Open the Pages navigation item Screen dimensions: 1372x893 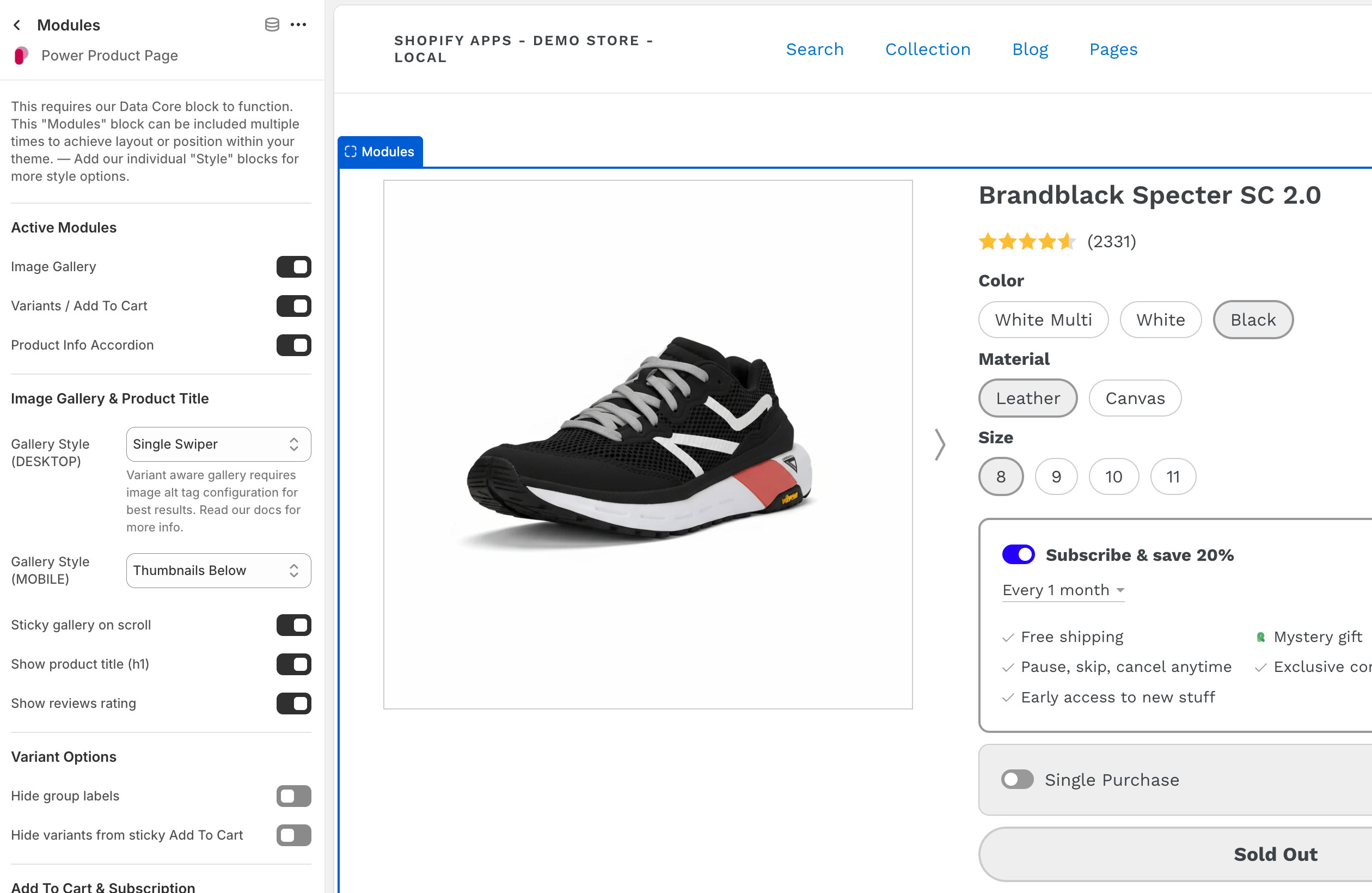1113,49
